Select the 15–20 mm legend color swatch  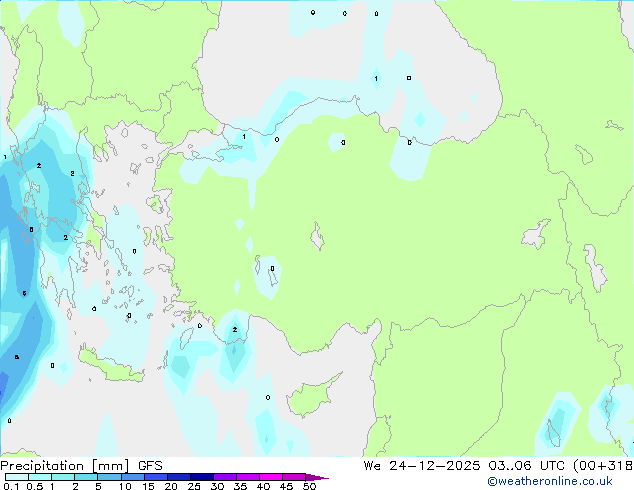click(x=156, y=477)
